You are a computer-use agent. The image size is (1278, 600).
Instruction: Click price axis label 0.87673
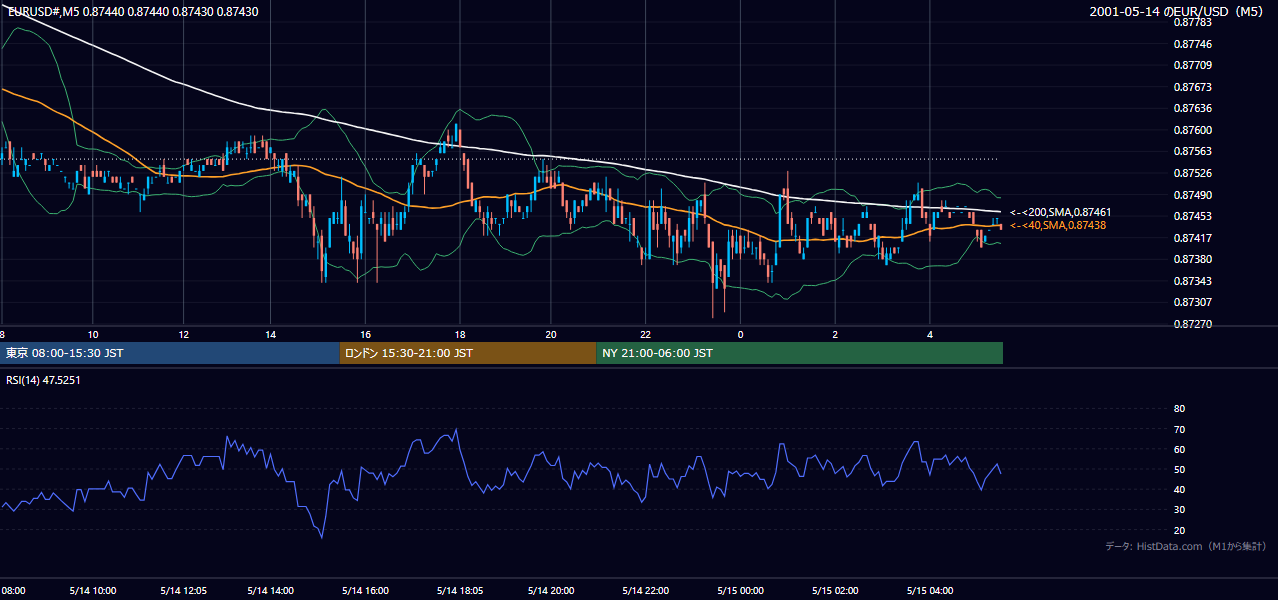(1192, 87)
